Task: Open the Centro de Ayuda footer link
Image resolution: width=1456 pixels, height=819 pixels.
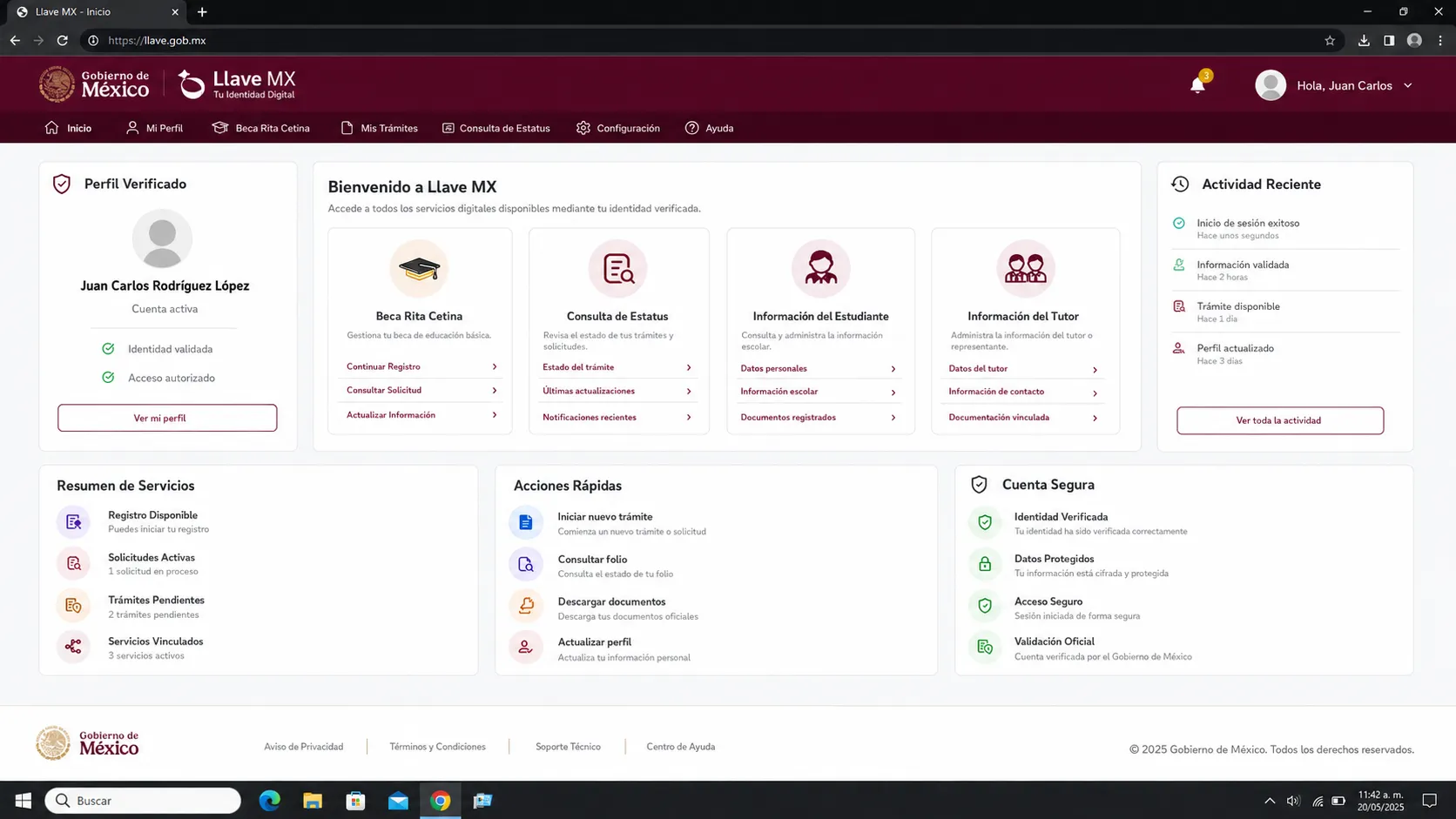Action: (681, 747)
